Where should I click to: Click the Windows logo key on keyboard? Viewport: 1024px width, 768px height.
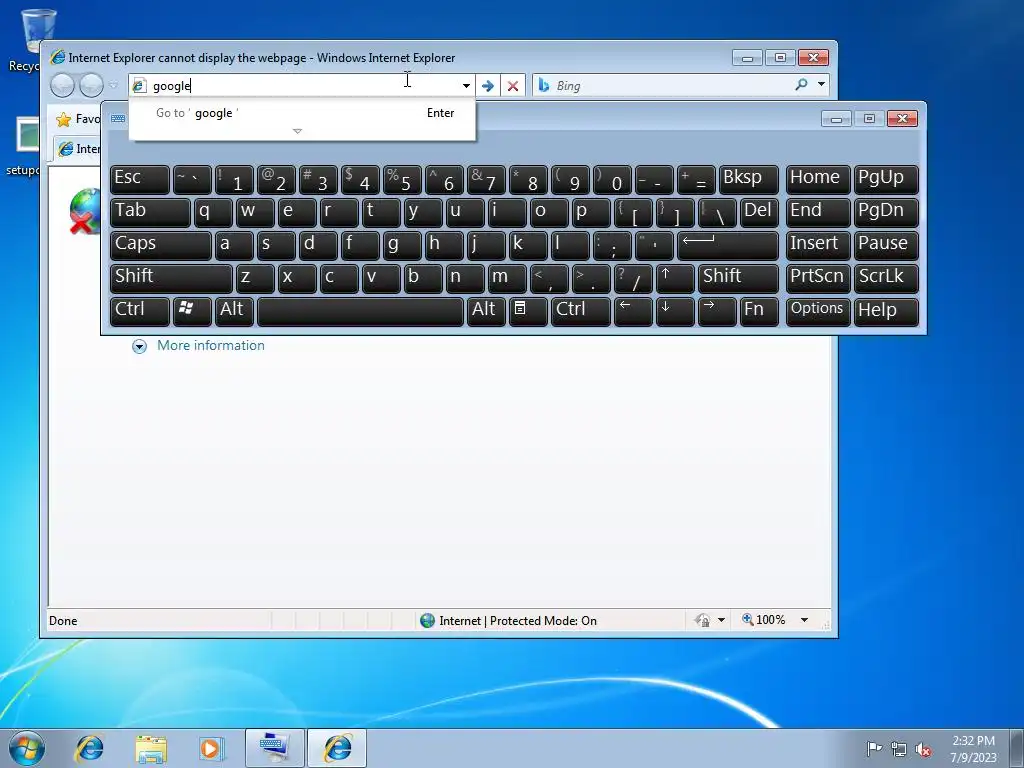click(192, 310)
